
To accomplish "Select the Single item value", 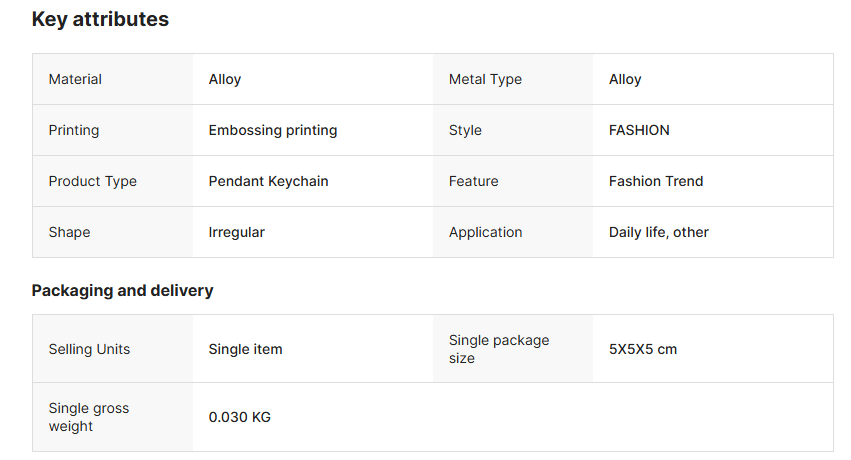I will [x=245, y=349].
